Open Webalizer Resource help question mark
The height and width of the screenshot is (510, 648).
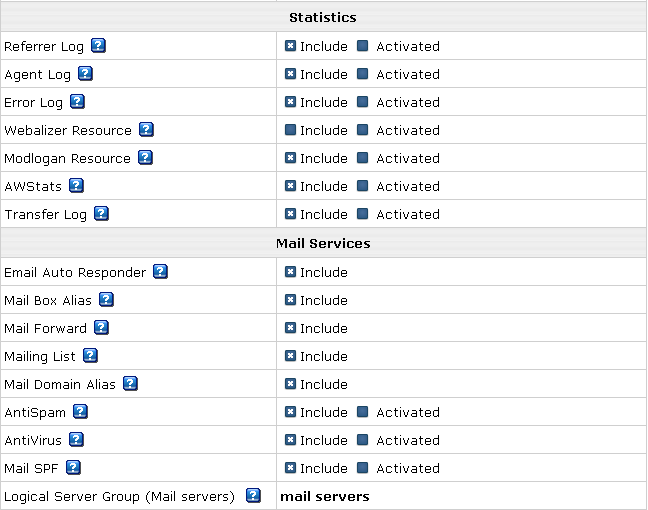[146, 129]
